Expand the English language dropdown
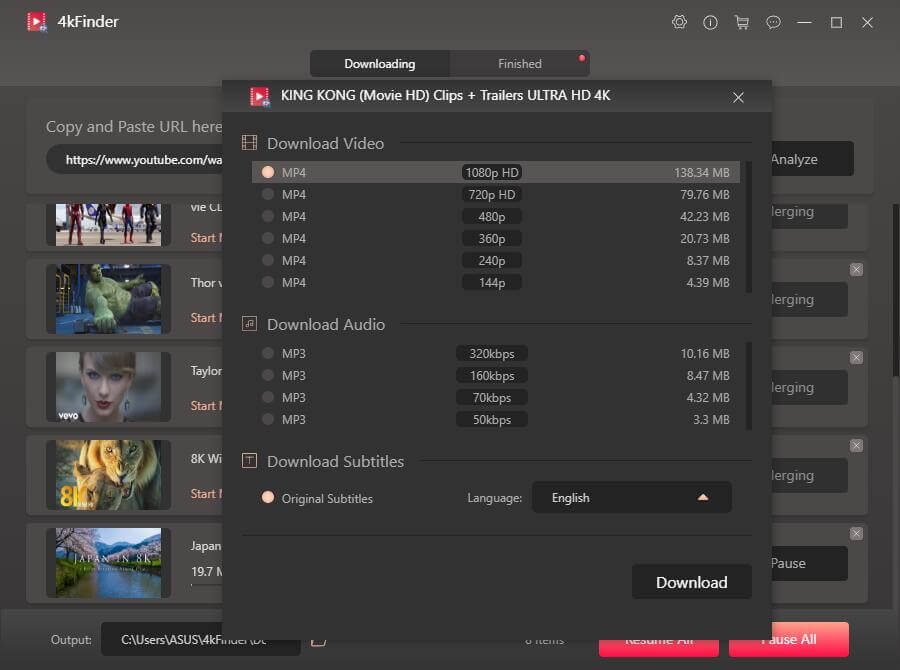Image resolution: width=900 pixels, height=670 pixels. (x=631, y=497)
